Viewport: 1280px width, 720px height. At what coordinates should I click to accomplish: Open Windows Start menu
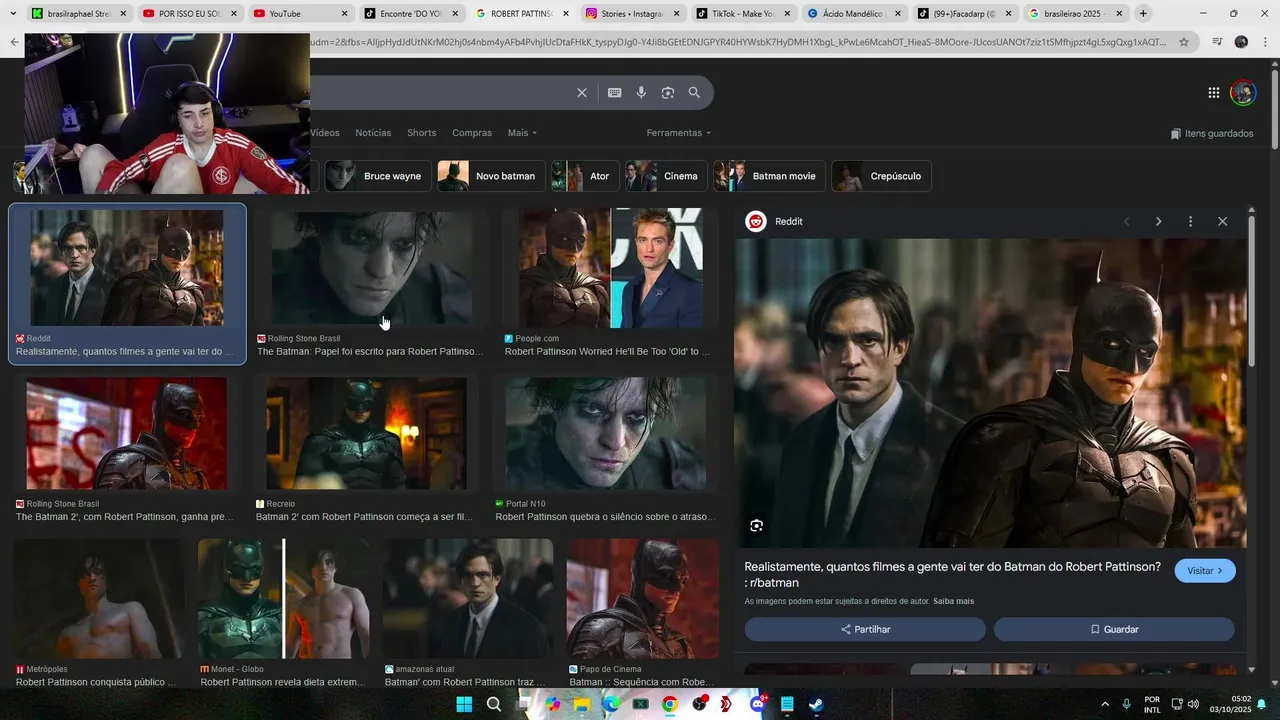(464, 704)
